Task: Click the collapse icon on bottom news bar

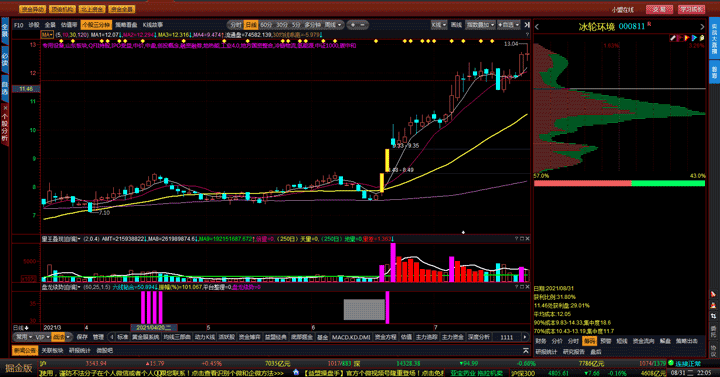Action: click(x=526, y=350)
